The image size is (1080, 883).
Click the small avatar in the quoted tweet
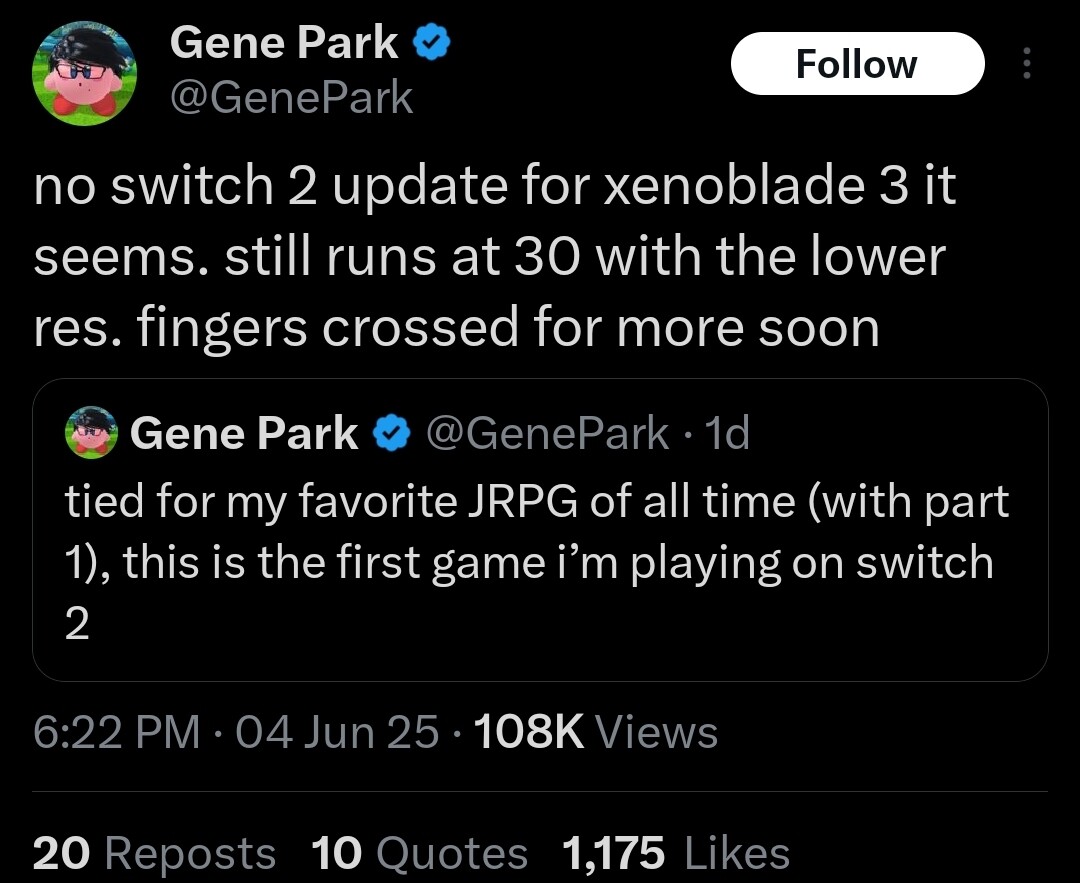pos(92,432)
